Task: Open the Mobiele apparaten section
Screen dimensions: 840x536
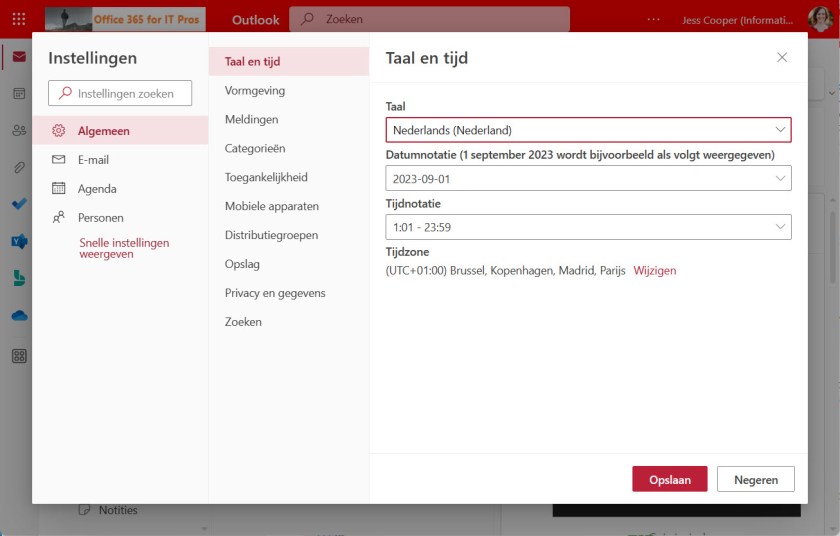Action: pos(289,206)
